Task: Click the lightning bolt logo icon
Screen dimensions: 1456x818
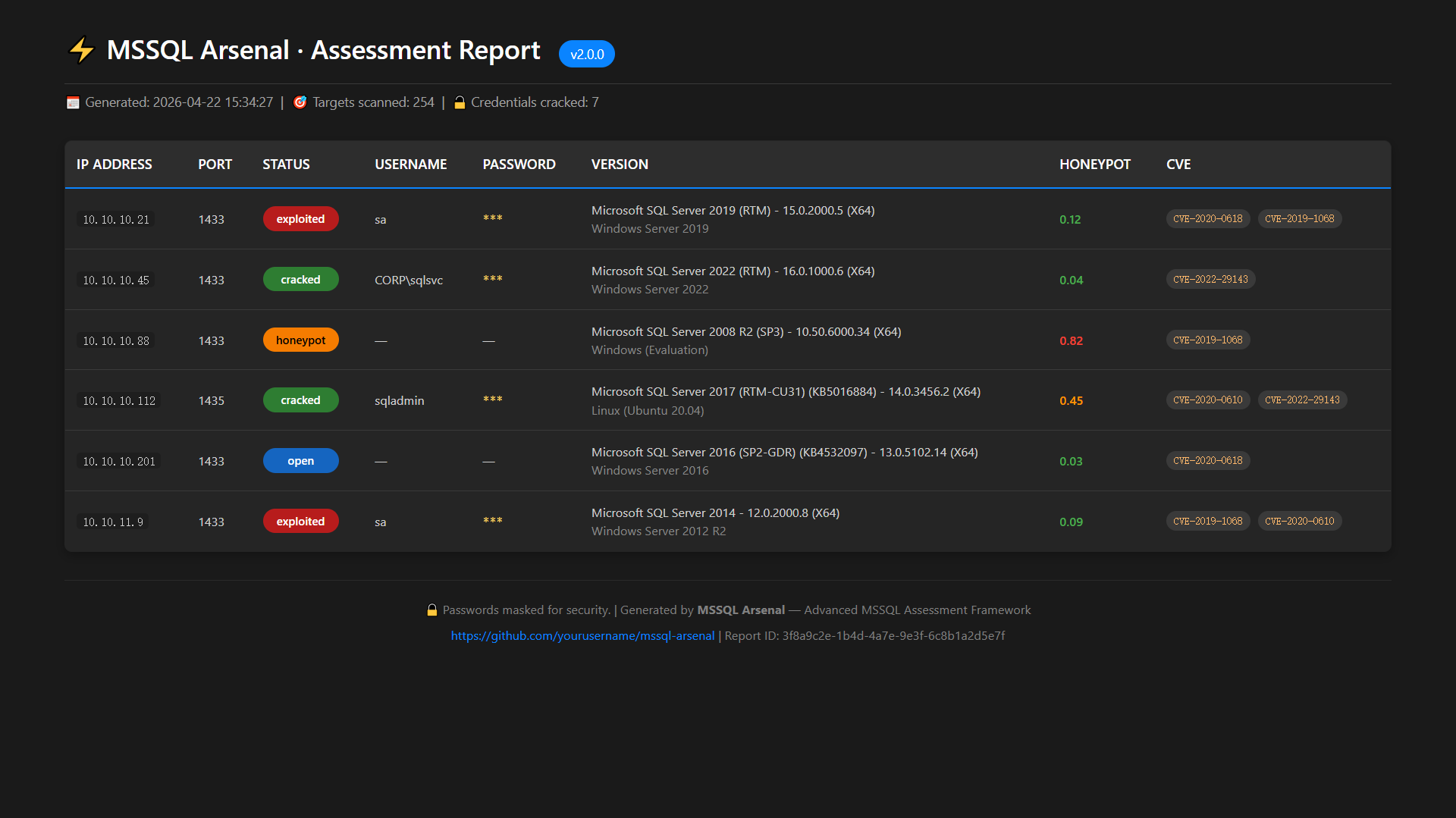Action: [x=81, y=50]
